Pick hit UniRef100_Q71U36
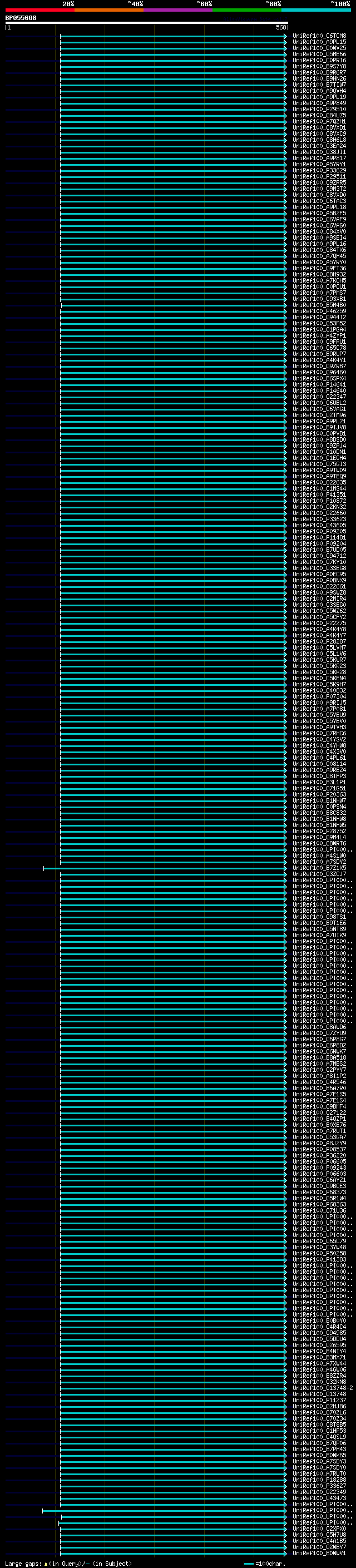 [x=319, y=1210]
